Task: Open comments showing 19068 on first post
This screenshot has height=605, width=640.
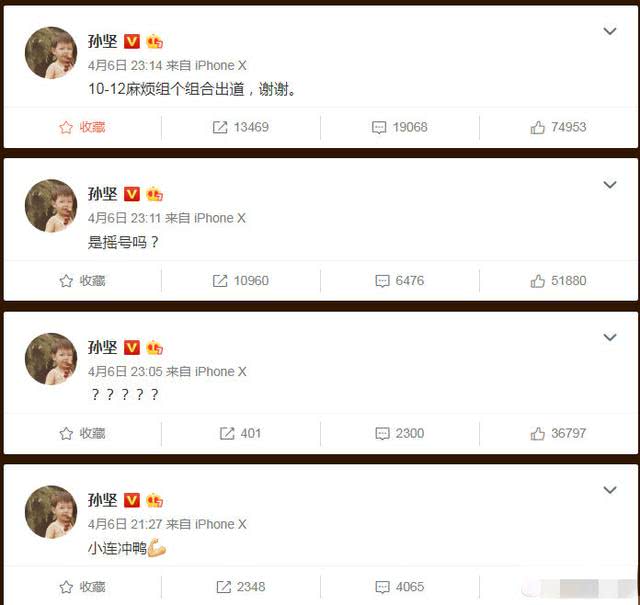Action: tap(400, 127)
